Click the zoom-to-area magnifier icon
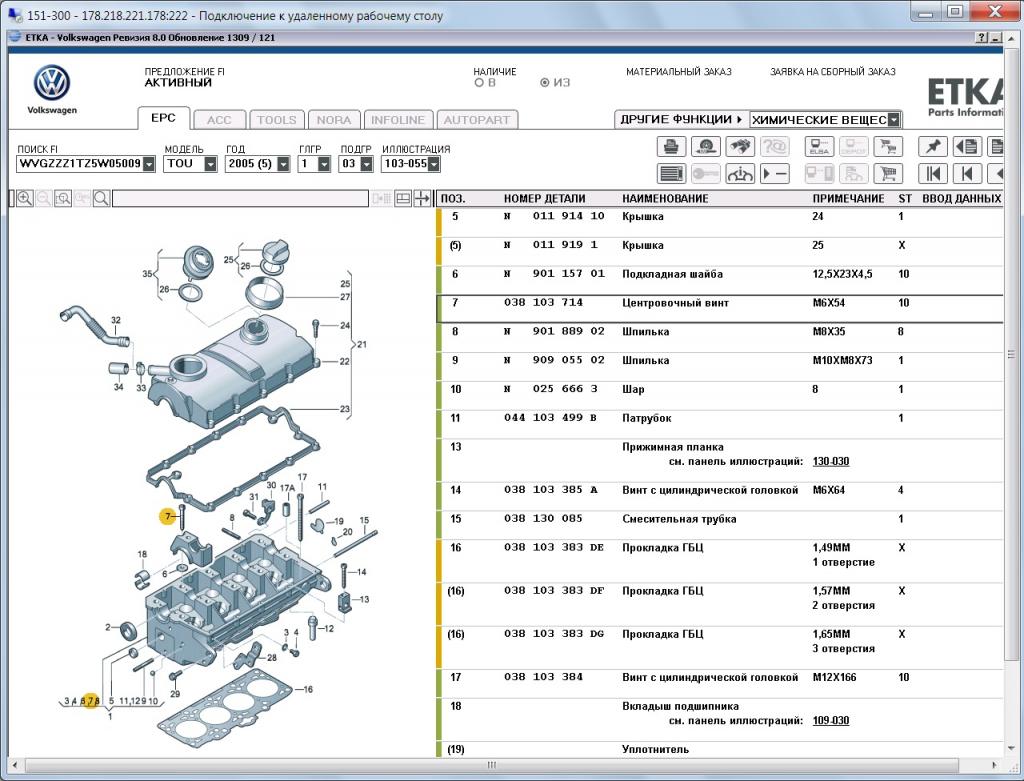Screen dimensions: 1024x781 (63, 199)
